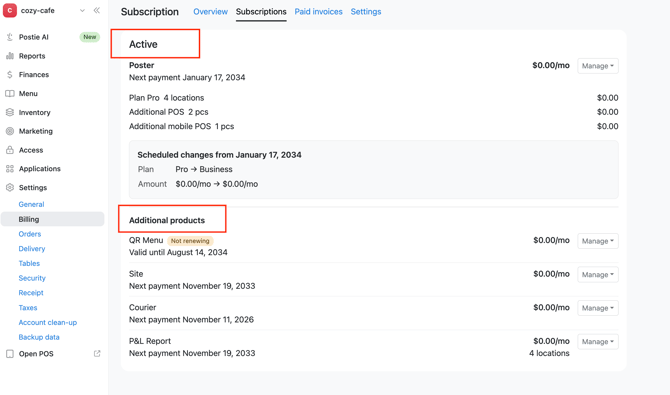The image size is (670, 395).
Task: Click the Courier product name
Action: pyautogui.click(x=143, y=308)
